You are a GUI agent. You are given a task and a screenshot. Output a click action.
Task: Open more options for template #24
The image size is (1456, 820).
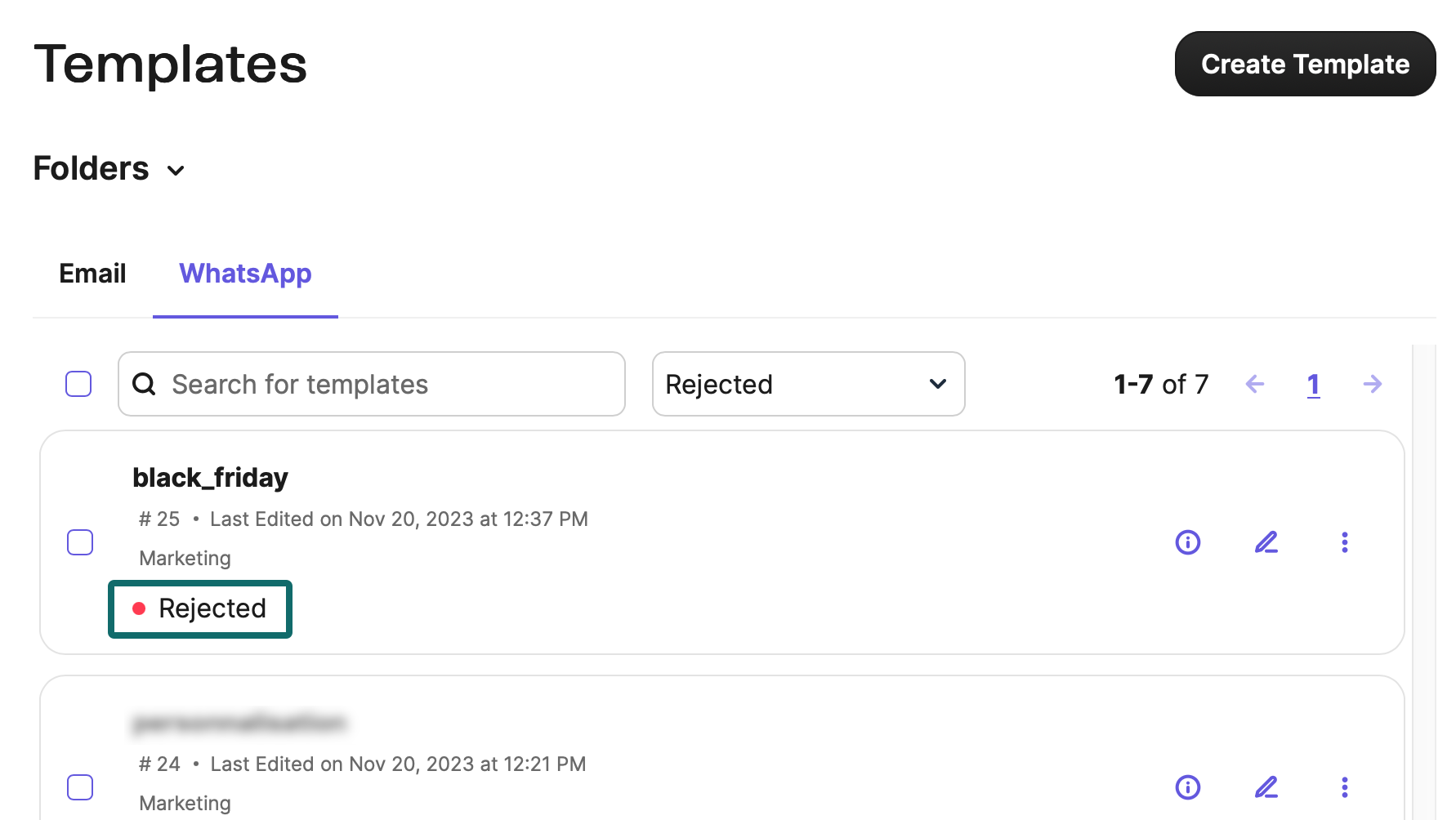(1344, 787)
